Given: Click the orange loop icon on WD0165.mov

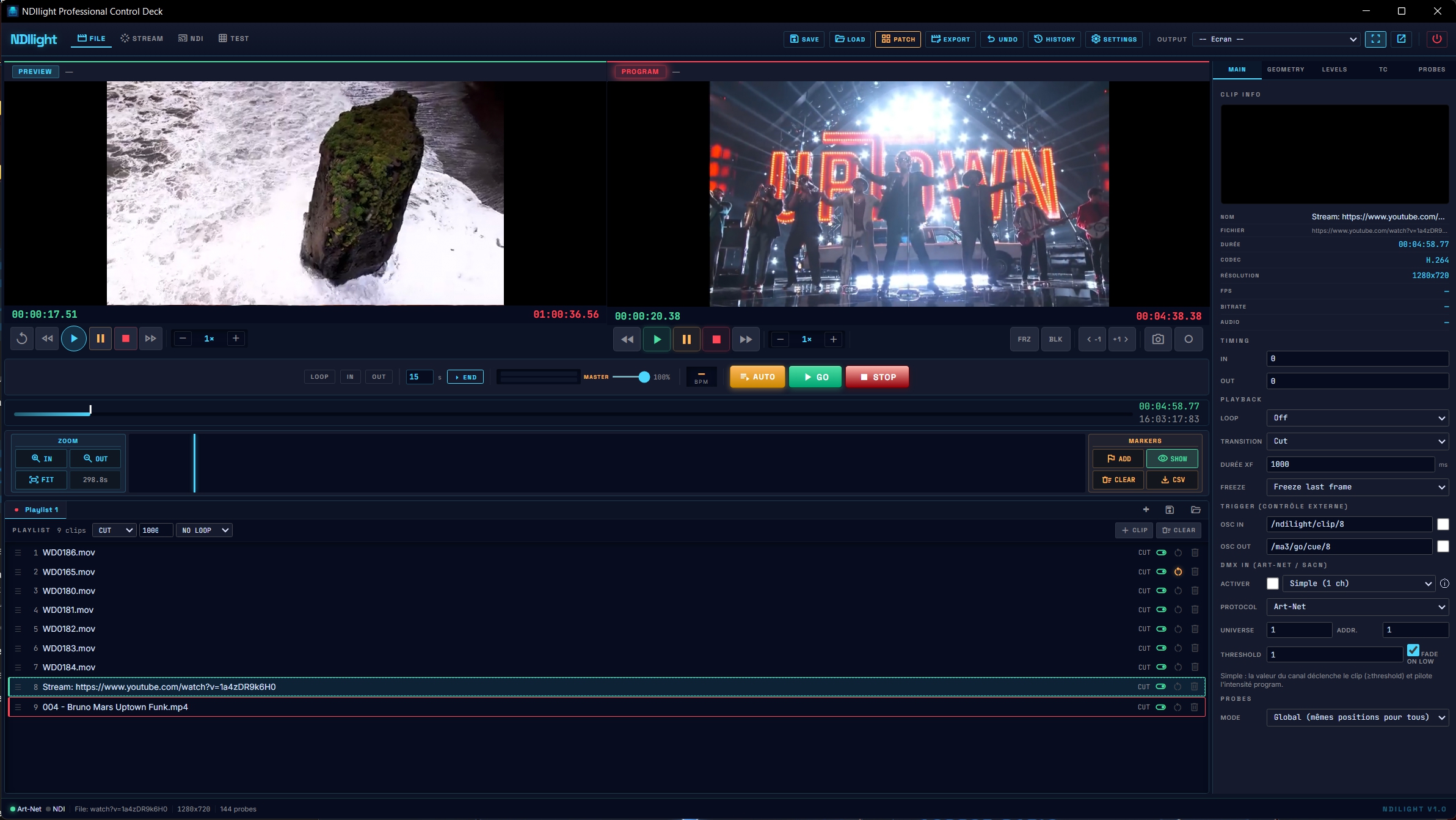Looking at the screenshot, I should 1178,572.
